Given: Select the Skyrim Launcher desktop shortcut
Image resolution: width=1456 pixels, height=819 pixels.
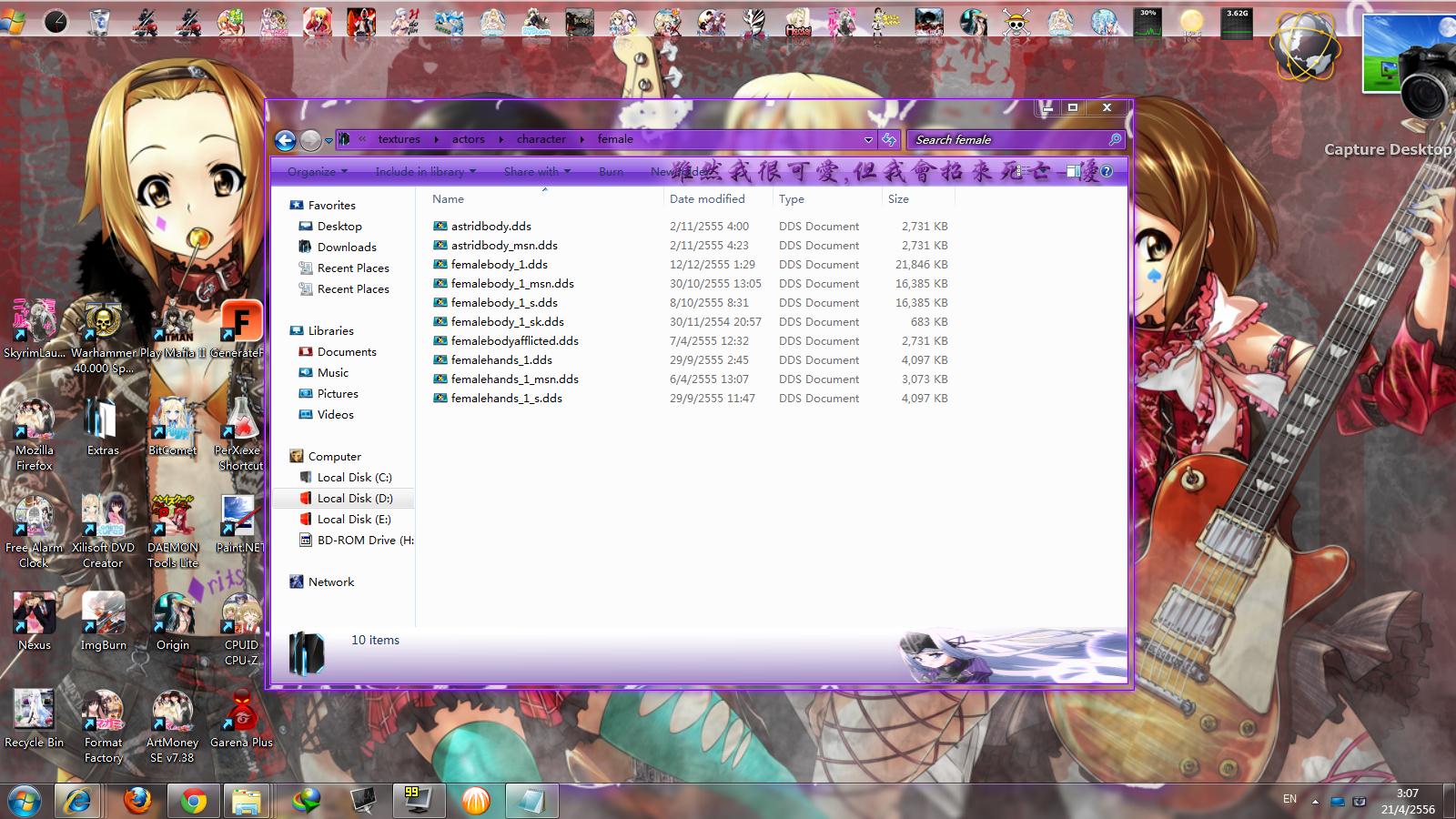Looking at the screenshot, I should (x=35, y=329).
